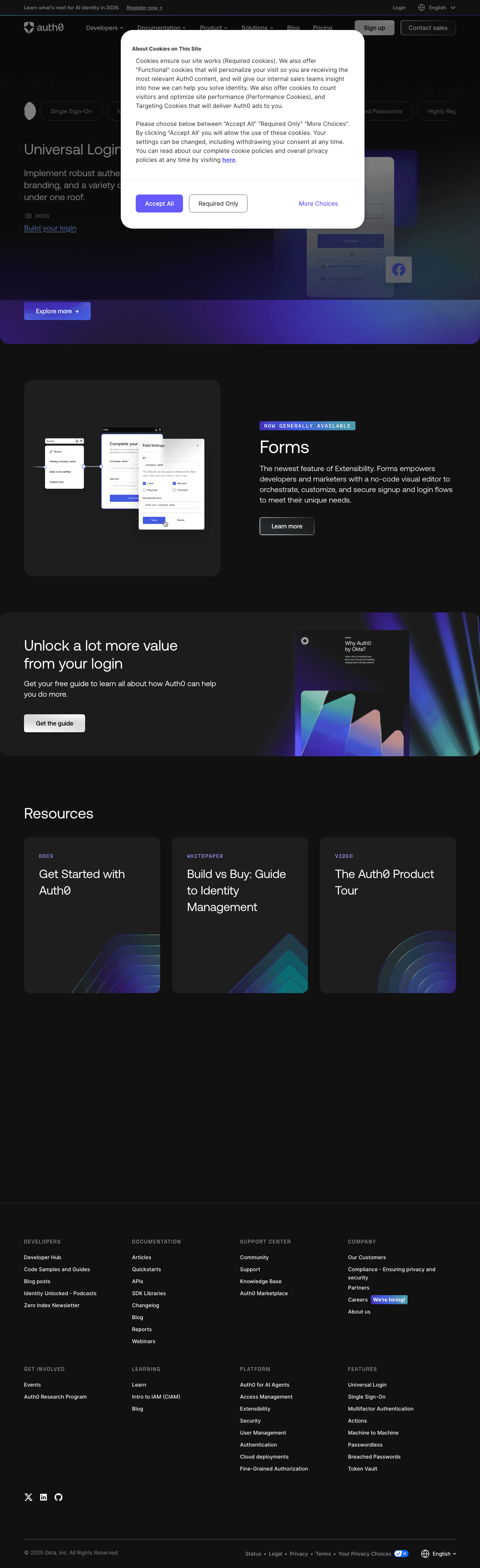Open Zero Index Newsletter link

pyautogui.click(x=52, y=1306)
